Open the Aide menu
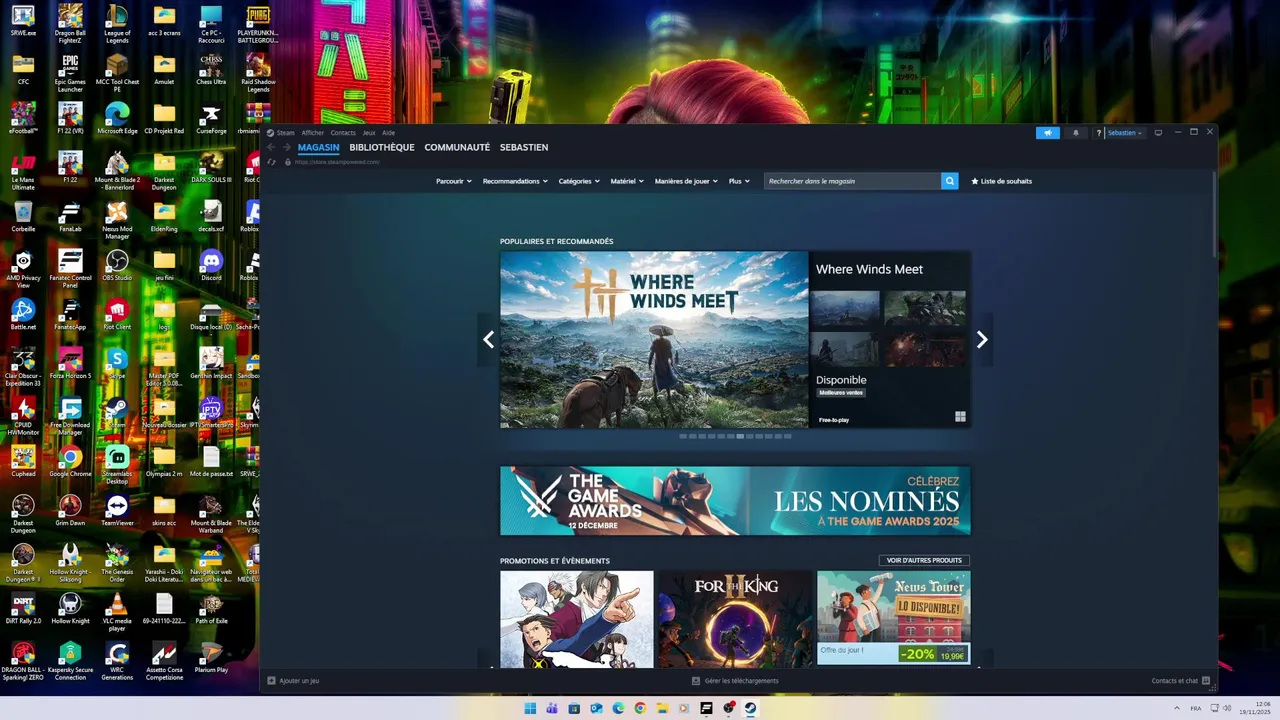The width and height of the screenshot is (1280, 720). click(388, 133)
